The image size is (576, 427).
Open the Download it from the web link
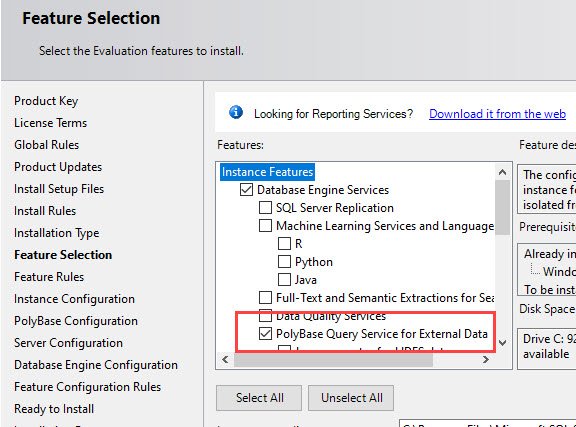497,114
